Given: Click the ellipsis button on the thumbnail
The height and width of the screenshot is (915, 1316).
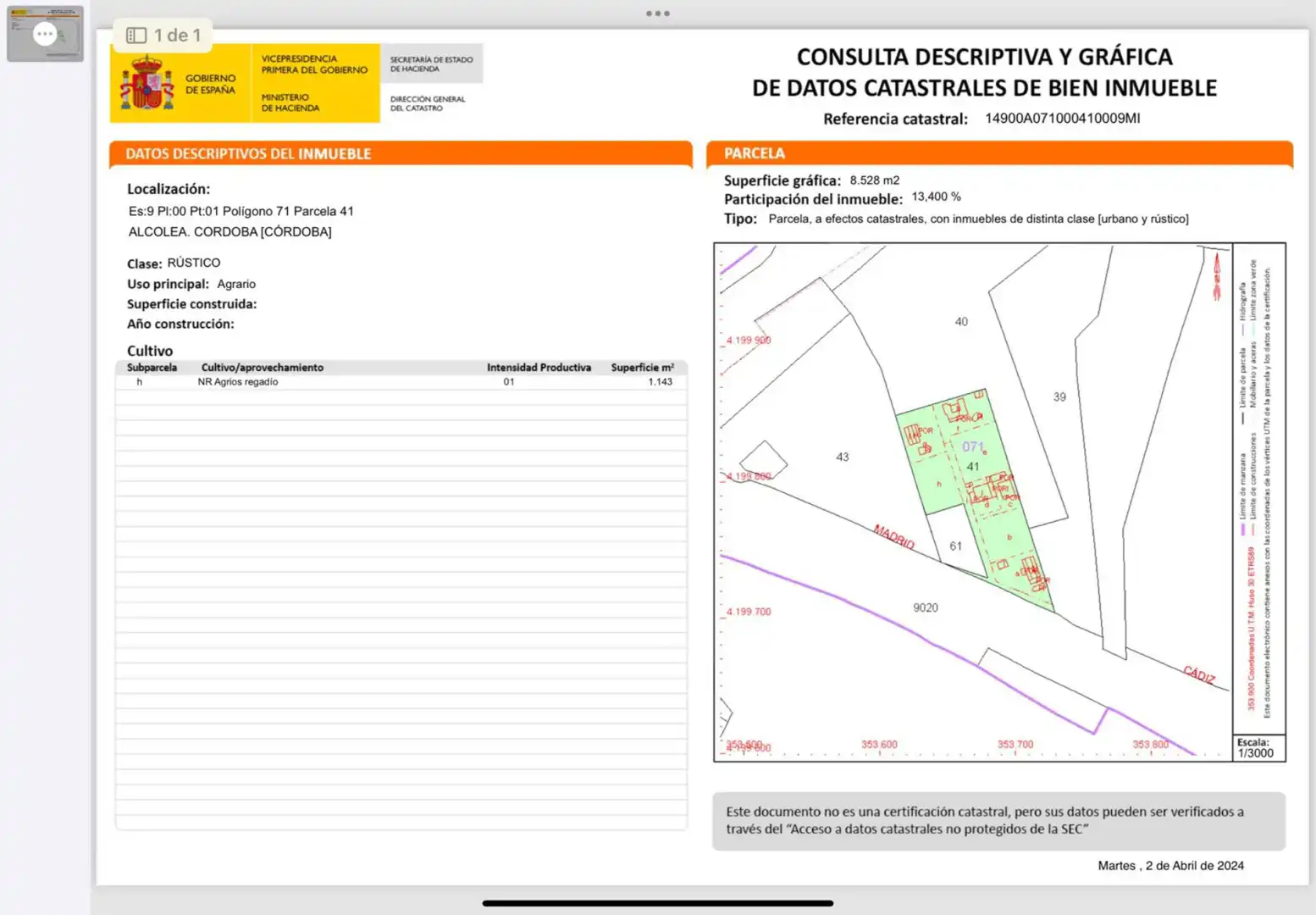Looking at the screenshot, I should (x=45, y=34).
